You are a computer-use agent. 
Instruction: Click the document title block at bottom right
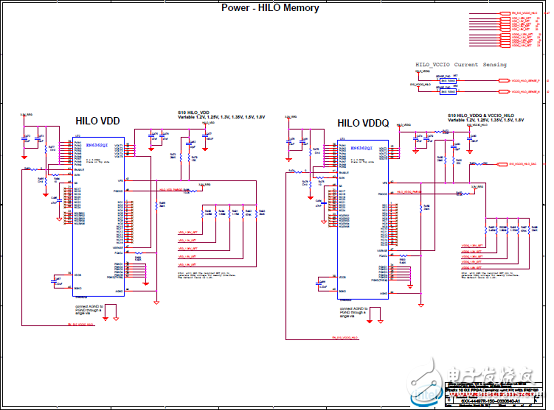[x=493, y=394]
